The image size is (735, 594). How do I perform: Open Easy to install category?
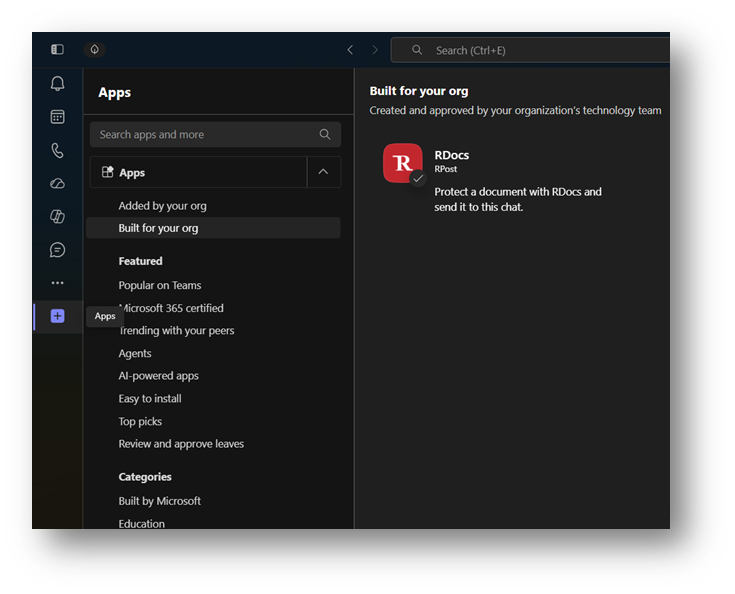[150, 399]
